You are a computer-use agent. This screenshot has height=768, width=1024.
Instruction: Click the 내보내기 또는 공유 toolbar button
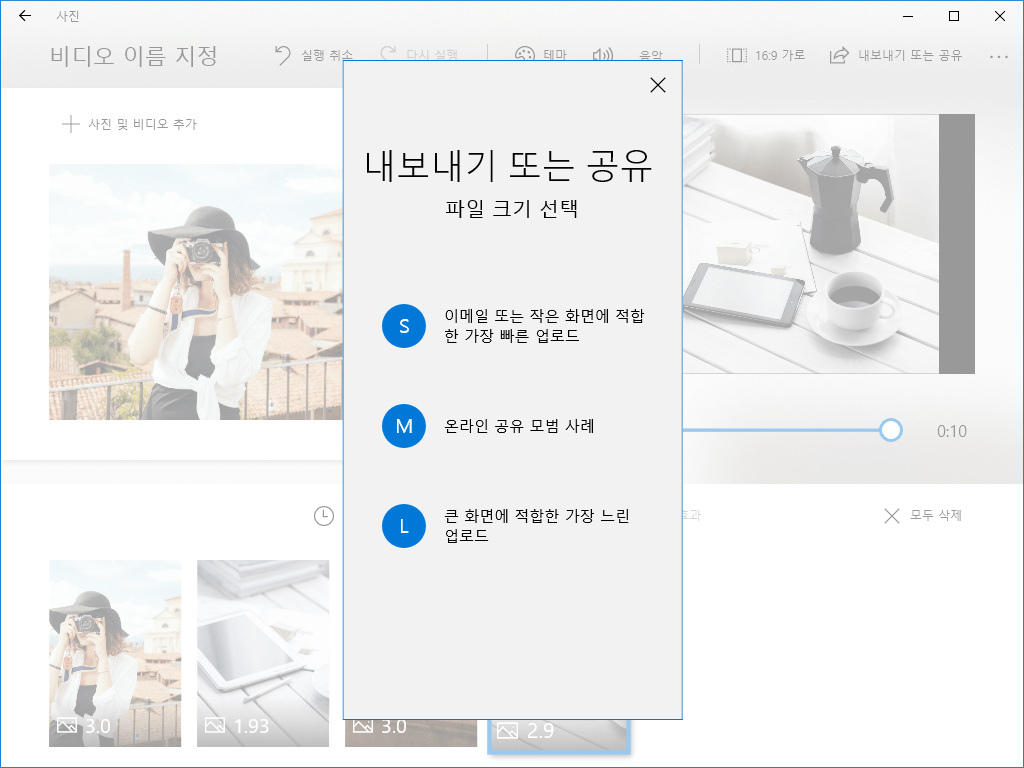coord(895,56)
